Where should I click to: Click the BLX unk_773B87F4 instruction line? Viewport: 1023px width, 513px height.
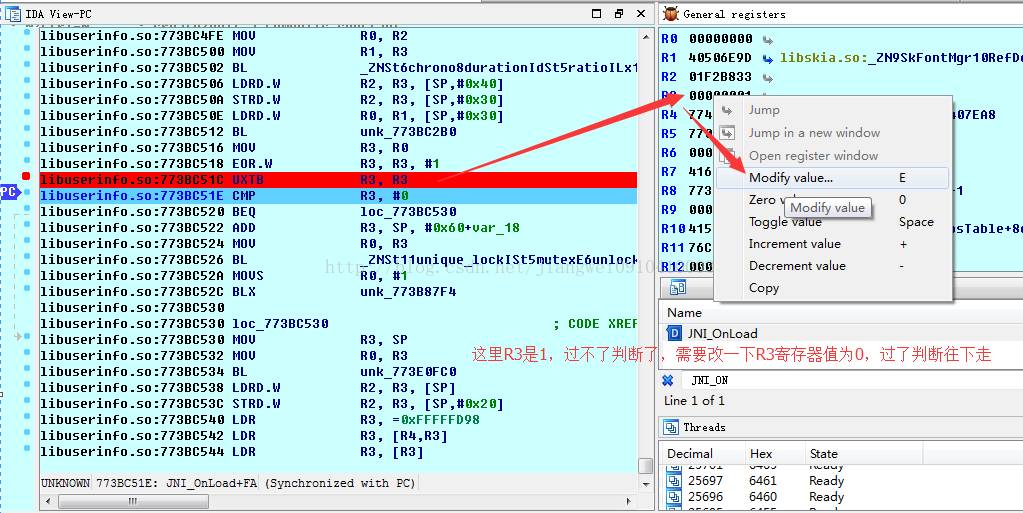(x=338, y=292)
